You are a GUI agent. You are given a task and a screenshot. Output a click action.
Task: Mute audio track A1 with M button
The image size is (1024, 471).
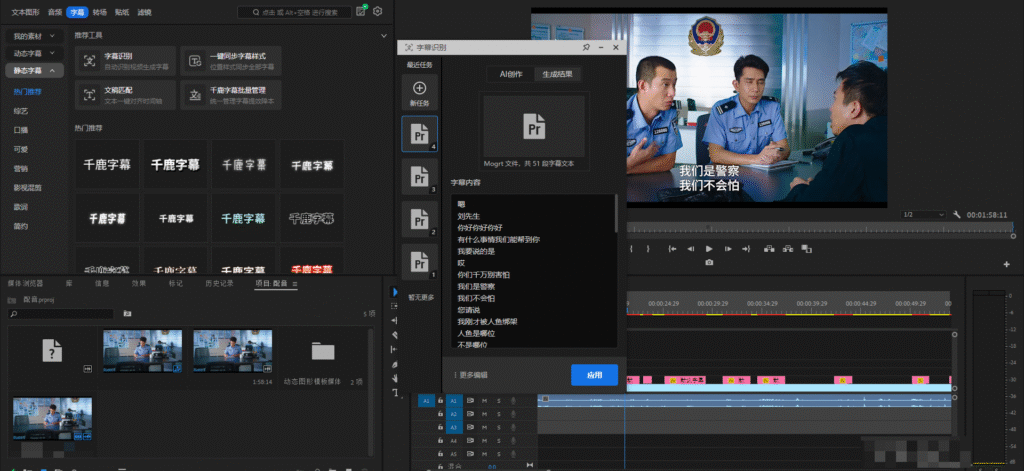[x=484, y=400]
